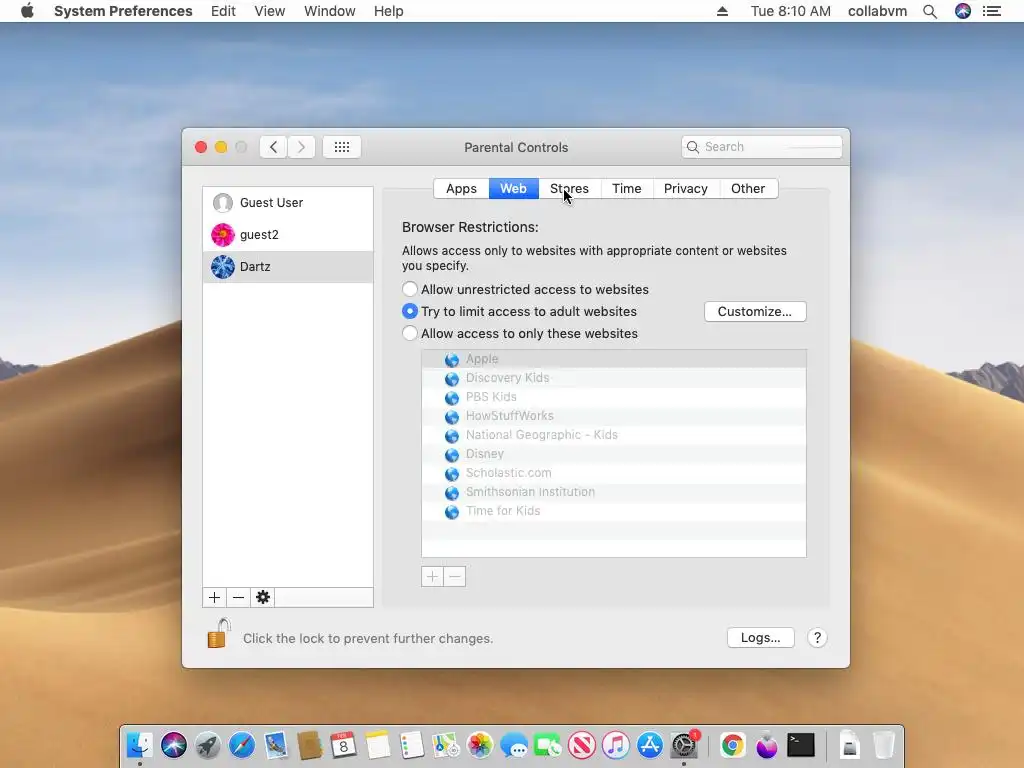Click System Preferences icon in the Dock

pyautogui.click(x=684, y=745)
